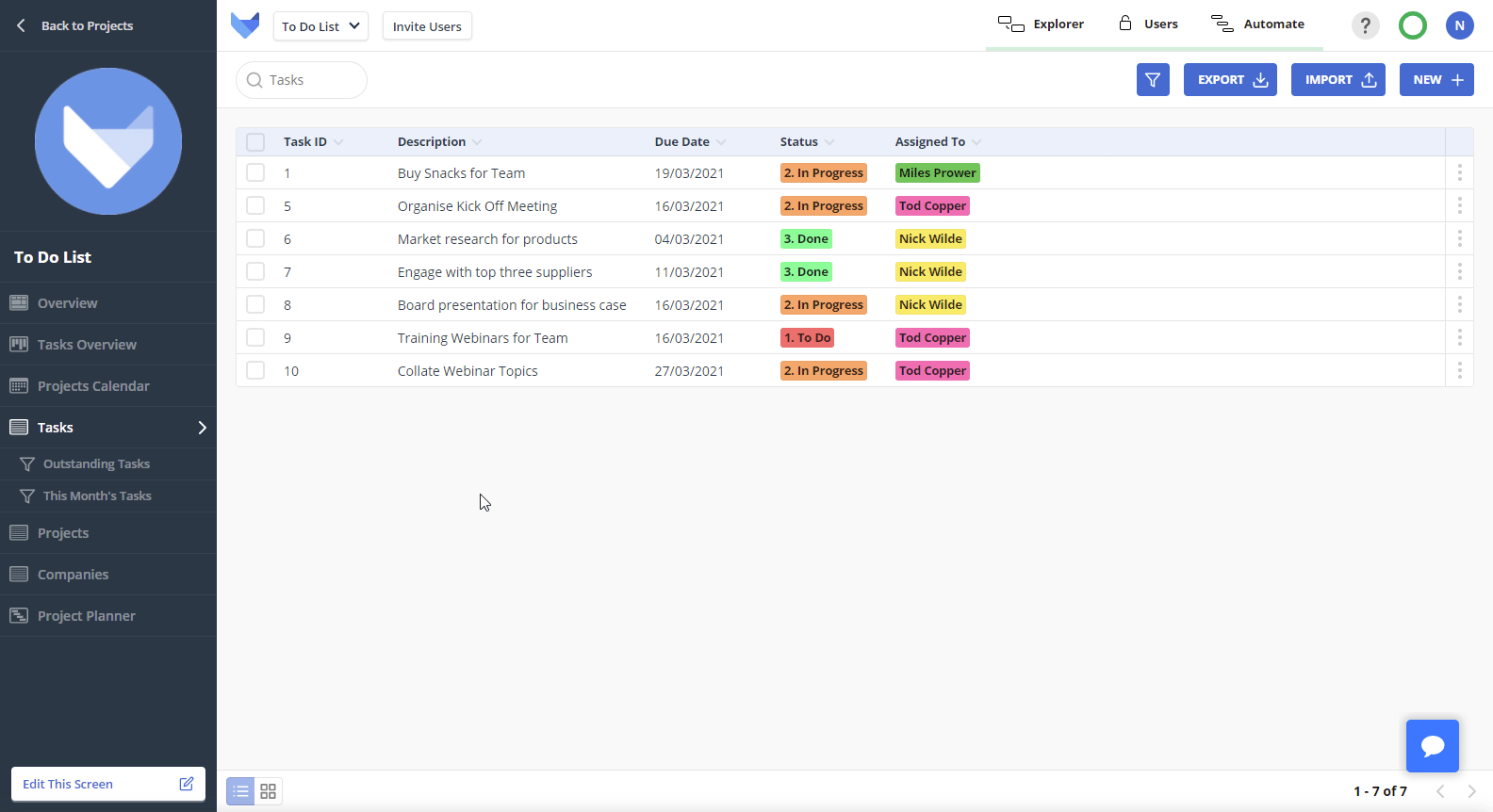Viewport: 1493px width, 812px height.
Task: Open row menu for Board presentation task
Action: [x=1459, y=304]
